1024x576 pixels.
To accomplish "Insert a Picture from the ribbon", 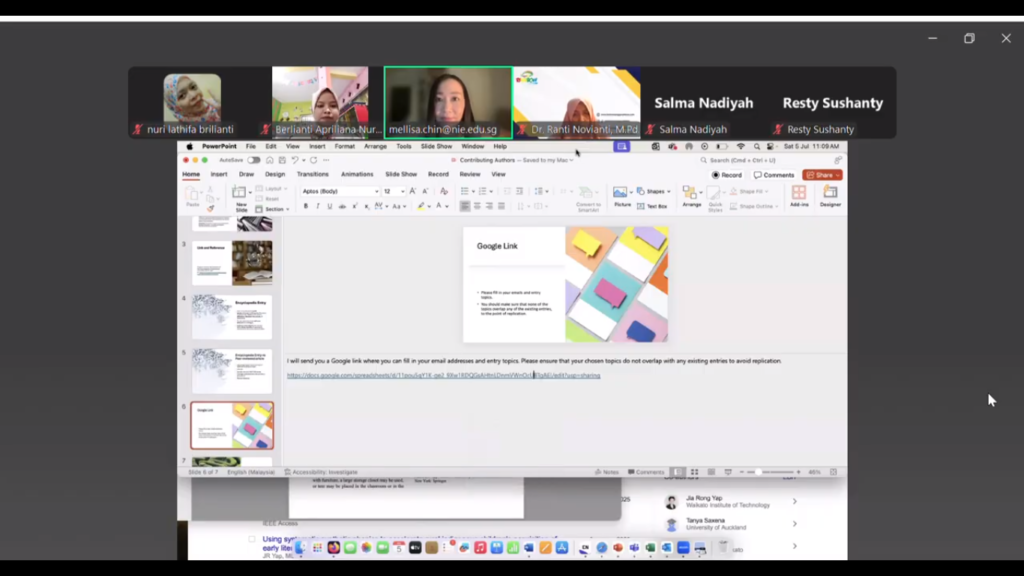I will coord(622,195).
